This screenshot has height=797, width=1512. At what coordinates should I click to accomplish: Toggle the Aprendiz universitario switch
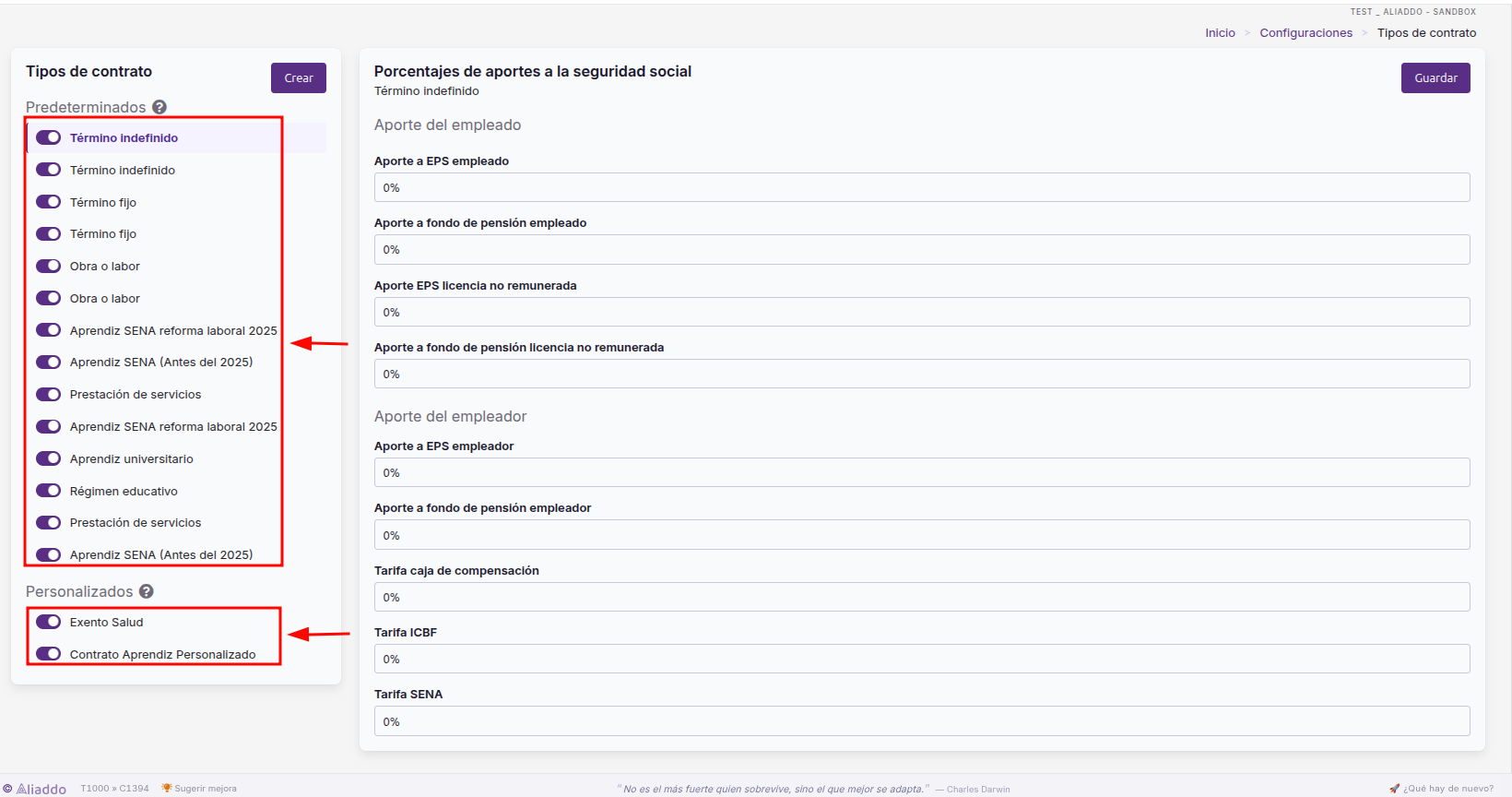(x=48, y=458)
